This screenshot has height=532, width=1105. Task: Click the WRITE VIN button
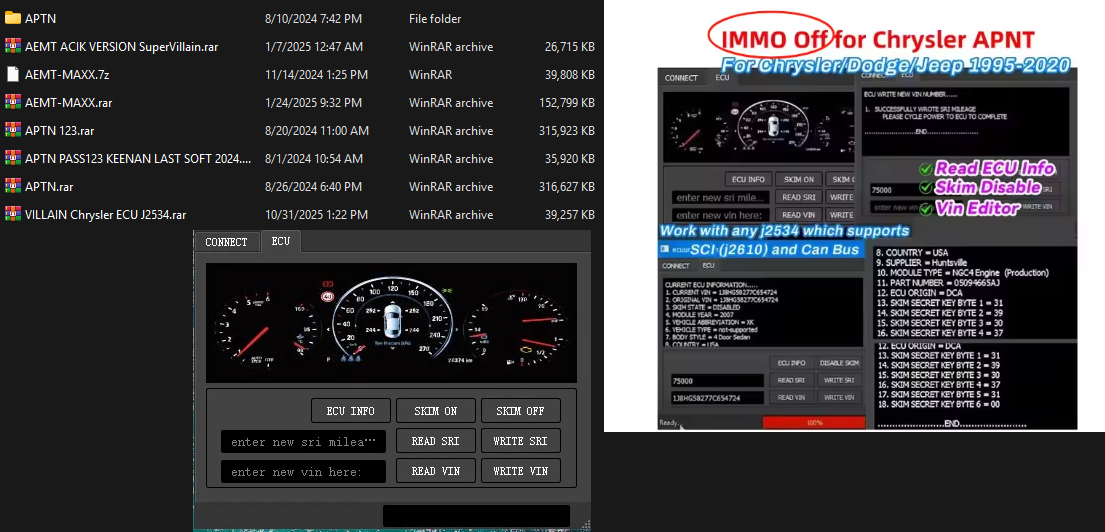521,471
